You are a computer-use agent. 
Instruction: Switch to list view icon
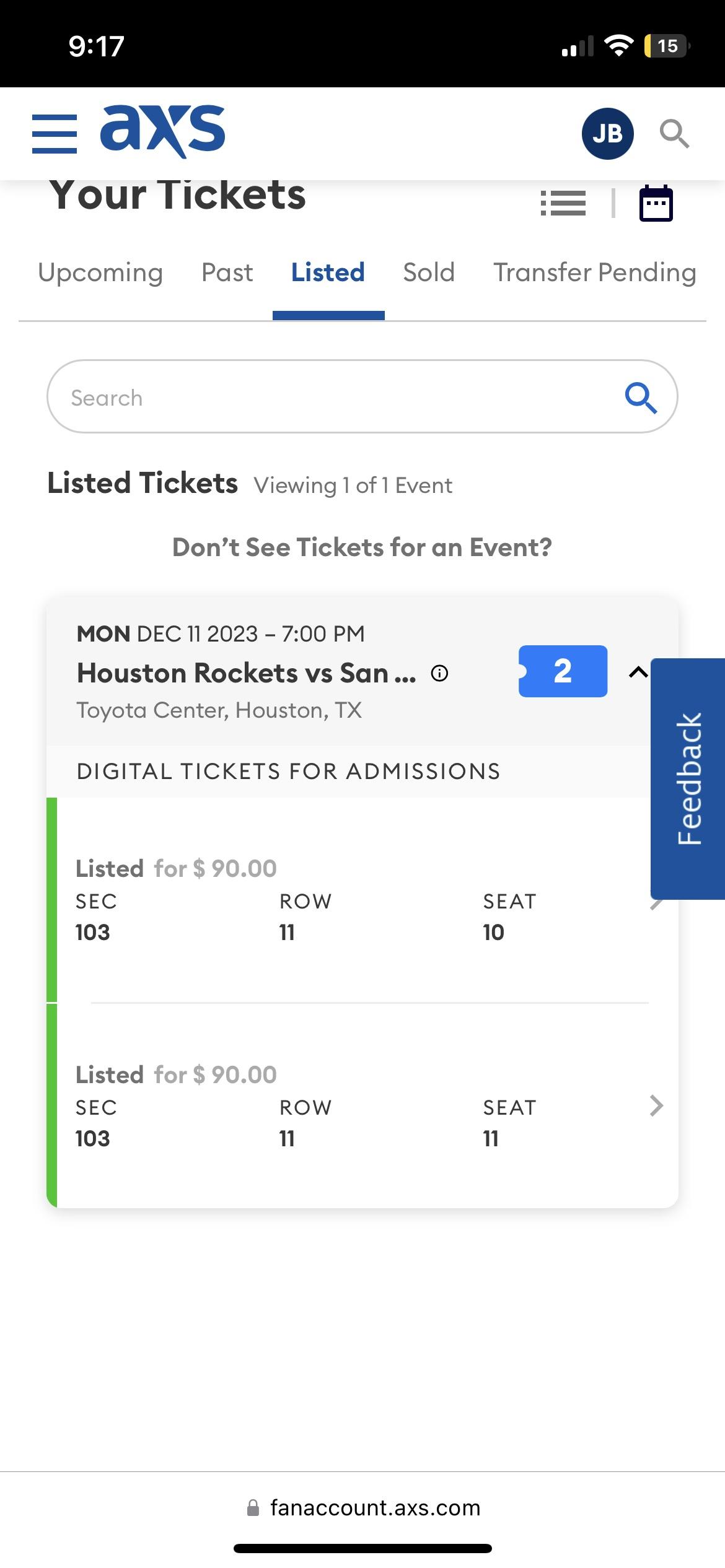[x=563, y=203]
